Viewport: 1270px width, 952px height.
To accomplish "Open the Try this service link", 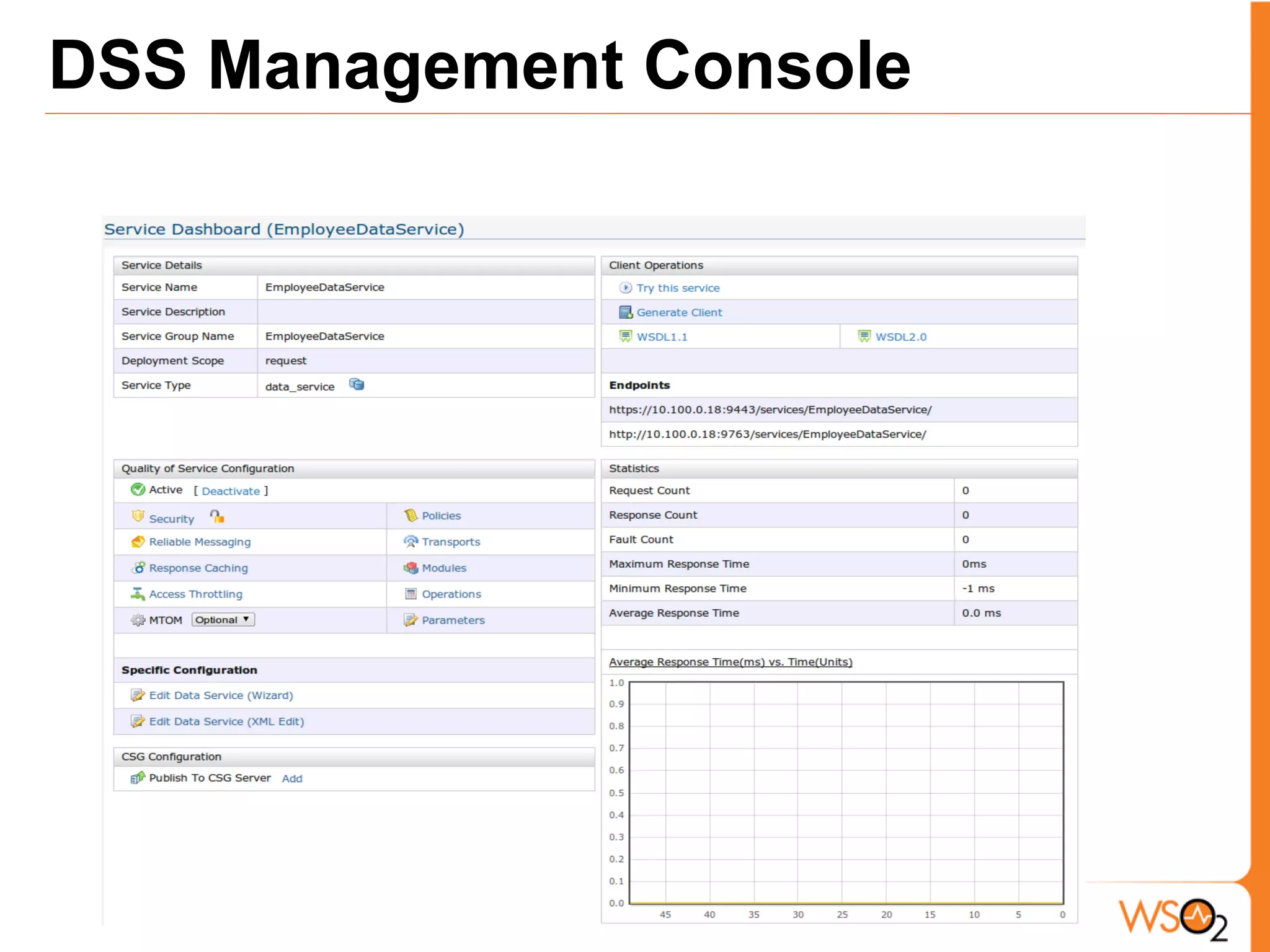I will tap(678, 288).
